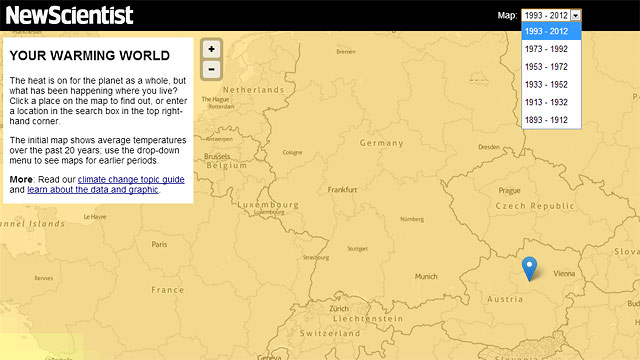The width and height of the screenshot is (640, 360).
Task: Collapse the Map dropdown arrow
Action: click(576, 16)
